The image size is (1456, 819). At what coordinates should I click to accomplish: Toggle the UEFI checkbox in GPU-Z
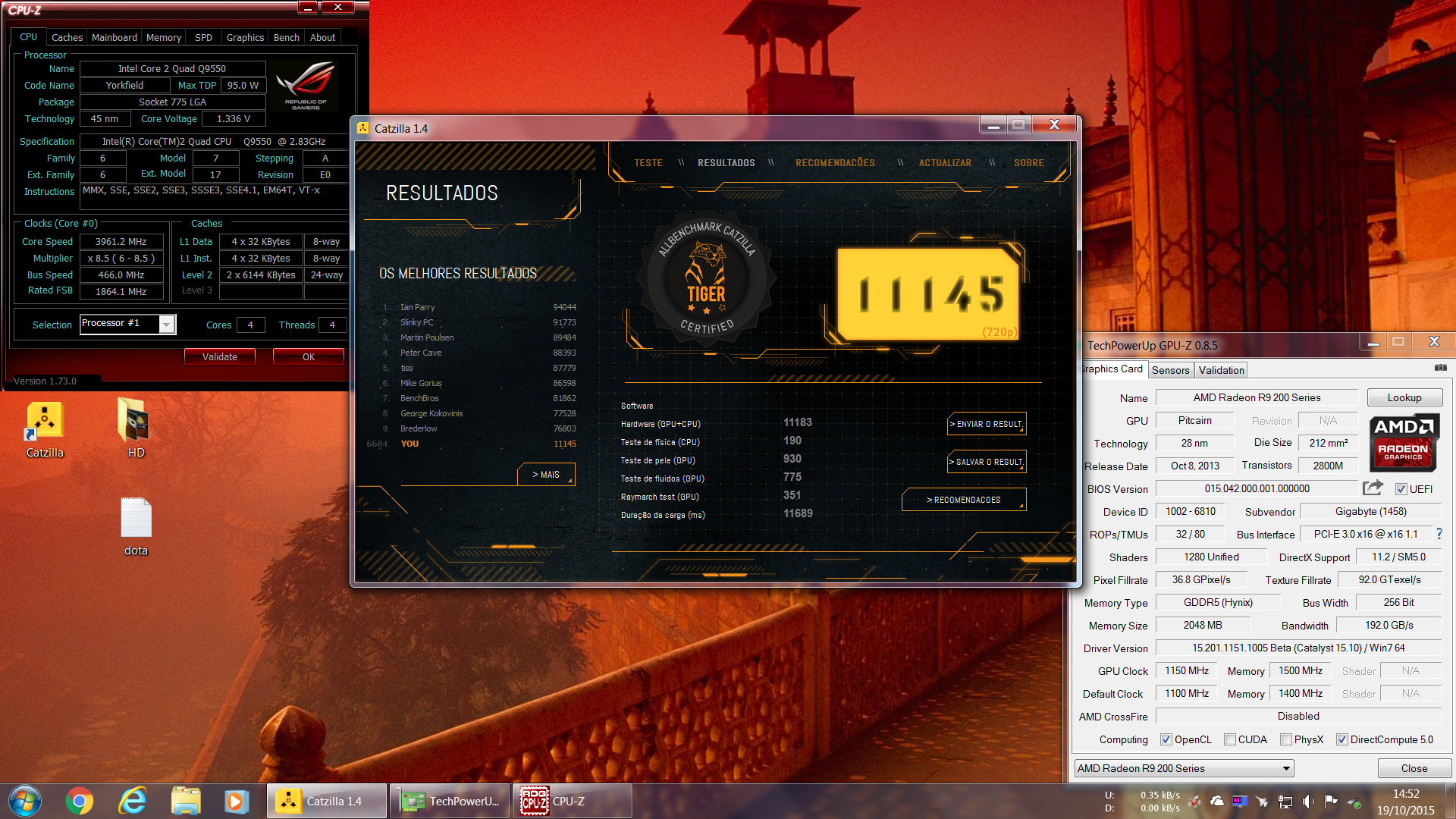click(1401, 489)
